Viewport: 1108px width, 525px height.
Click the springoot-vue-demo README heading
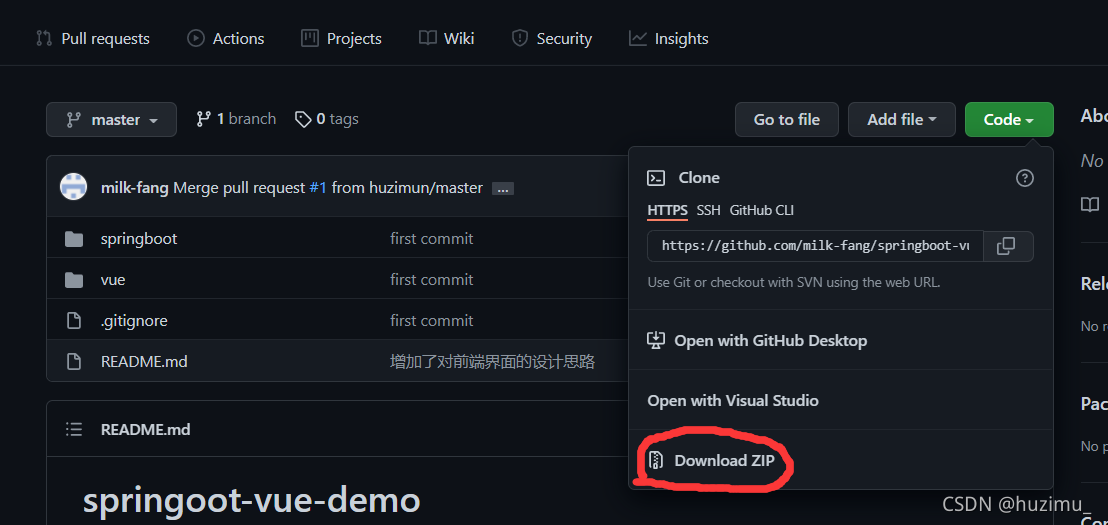[252, 500]
